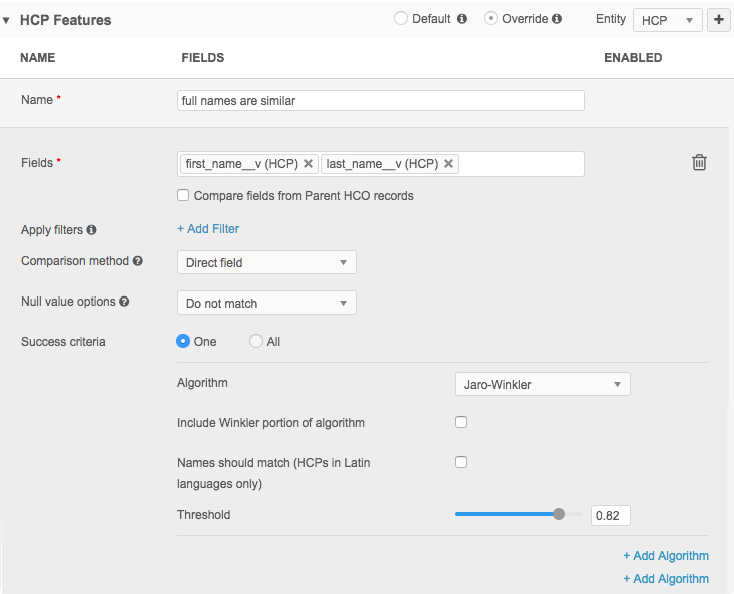
Task: Open the Null value options dropdown
Action: pyautogui.click(x=266, y=303)
